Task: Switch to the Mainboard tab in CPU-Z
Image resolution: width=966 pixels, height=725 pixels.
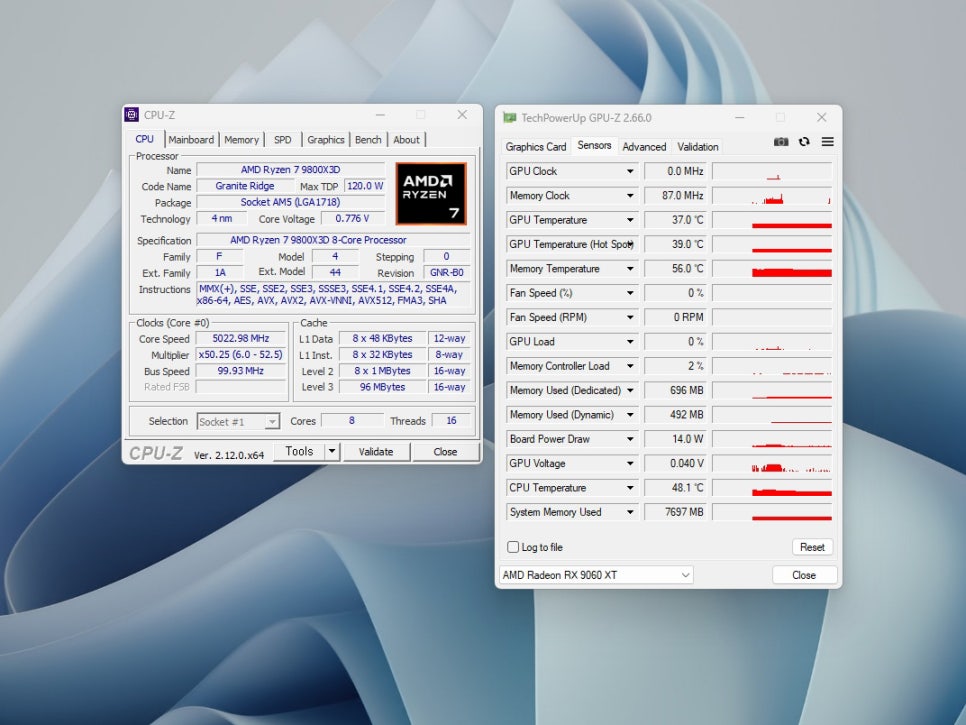Action: [191, 140]
